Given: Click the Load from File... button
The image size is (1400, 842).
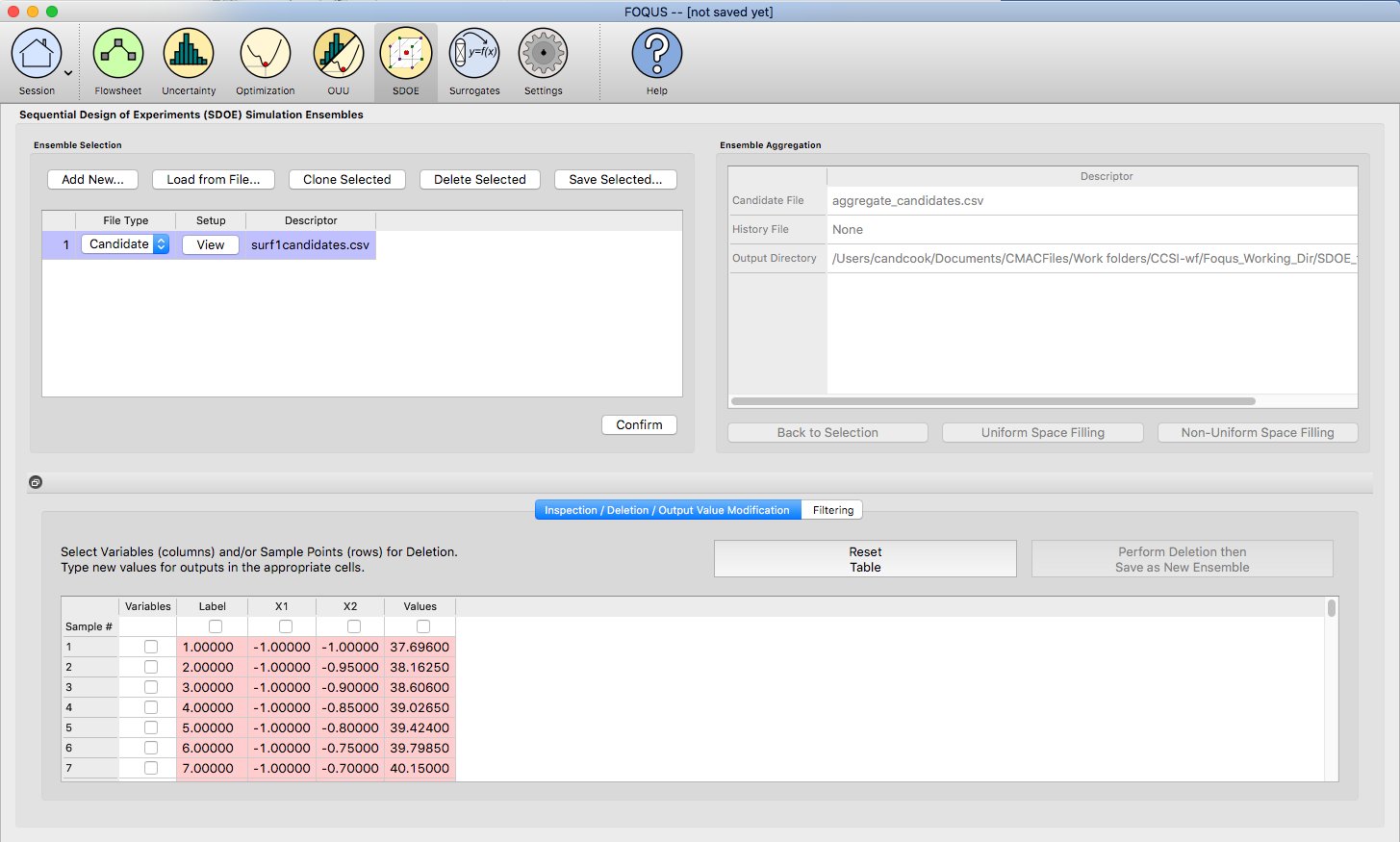Looking at the screenshot, I should 214,180.
